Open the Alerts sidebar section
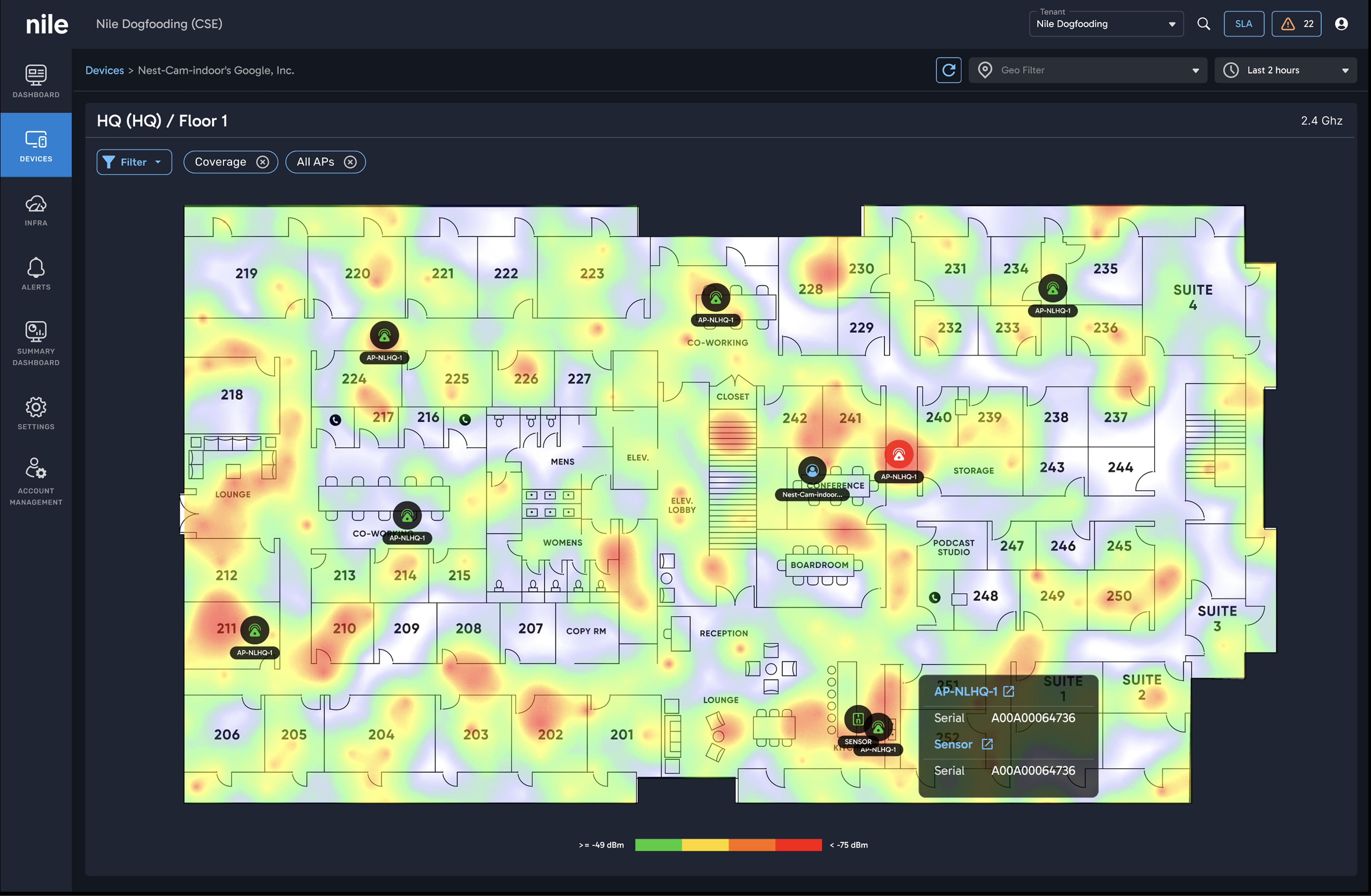 coord(36,275)
